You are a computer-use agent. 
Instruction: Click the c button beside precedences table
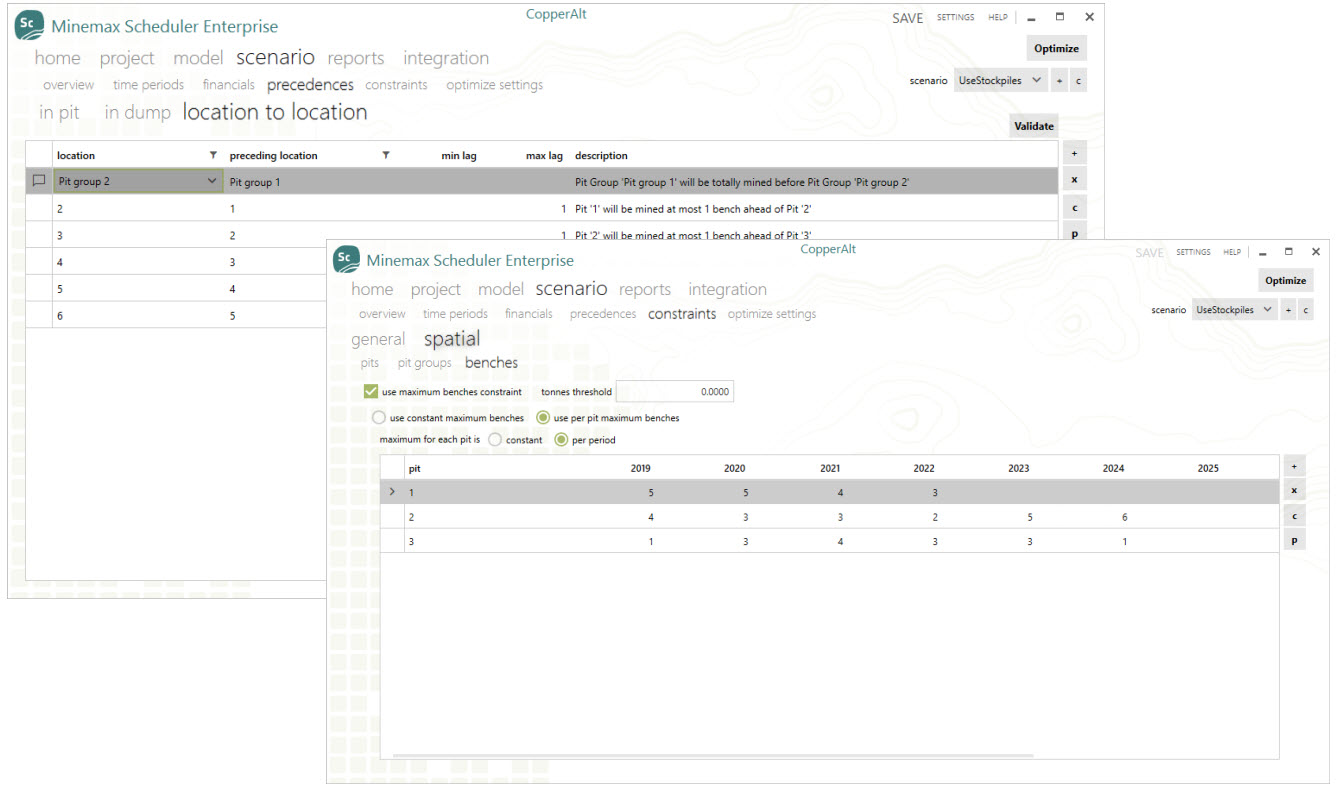point(1074,208)
